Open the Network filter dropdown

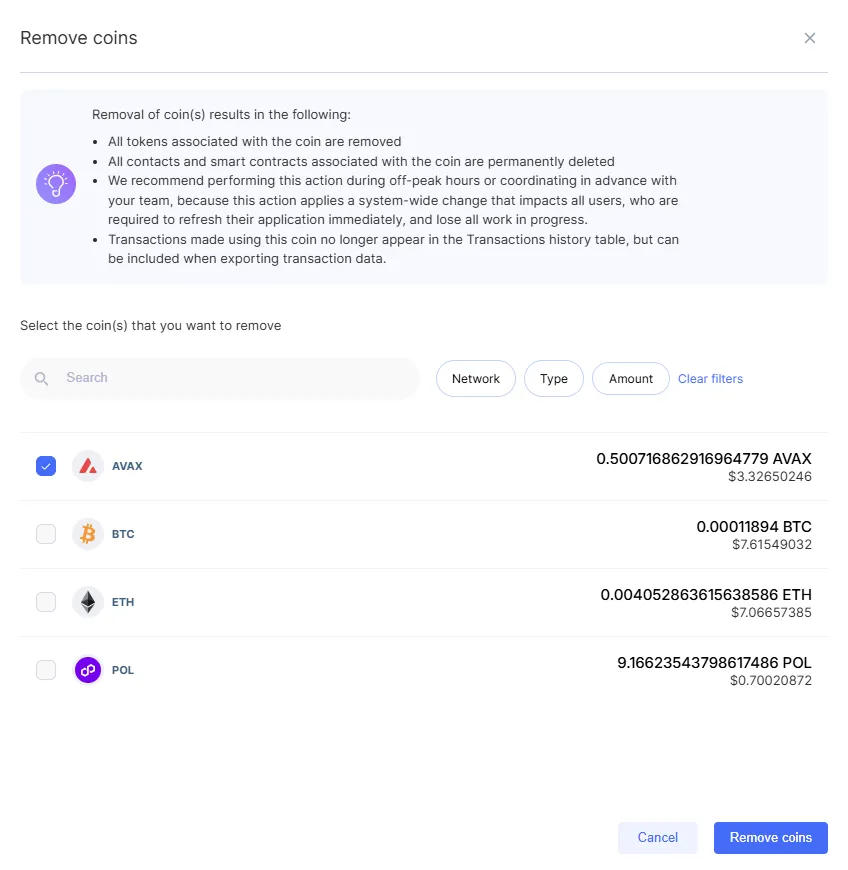(x=476, y=378)
